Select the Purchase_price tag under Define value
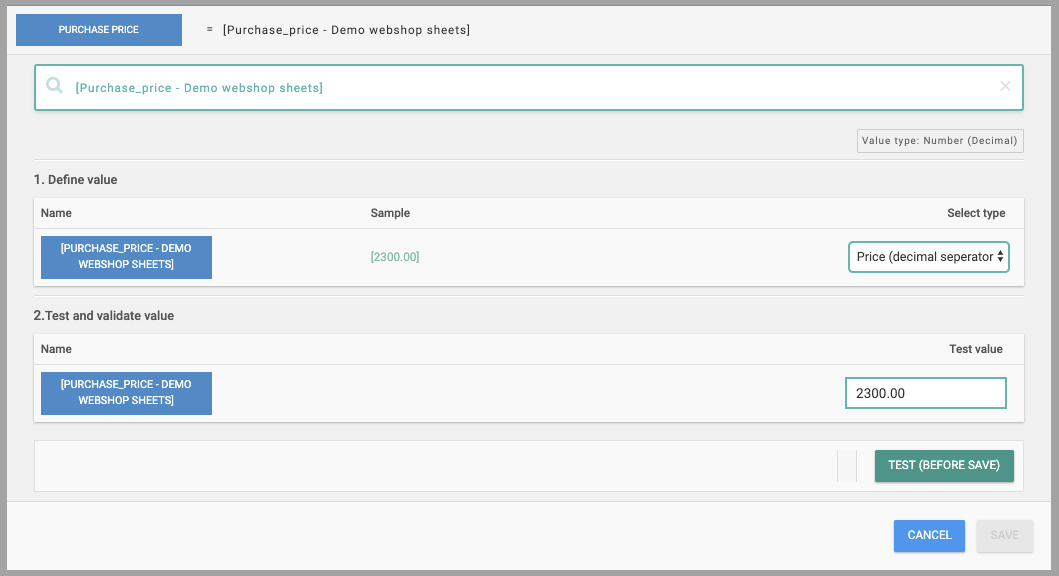Image resolution: width=1059 pixels, height=576 pixels. pos(126,257)
